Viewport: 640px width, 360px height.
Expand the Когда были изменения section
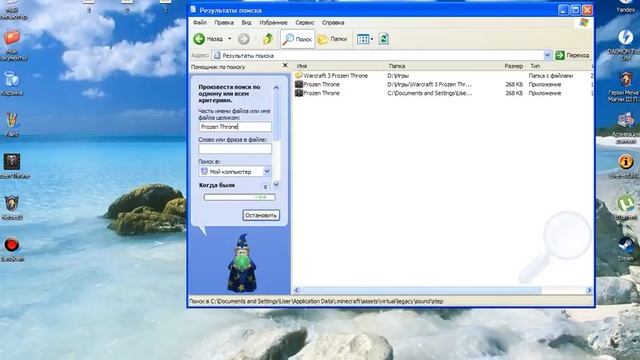(265, 186)
